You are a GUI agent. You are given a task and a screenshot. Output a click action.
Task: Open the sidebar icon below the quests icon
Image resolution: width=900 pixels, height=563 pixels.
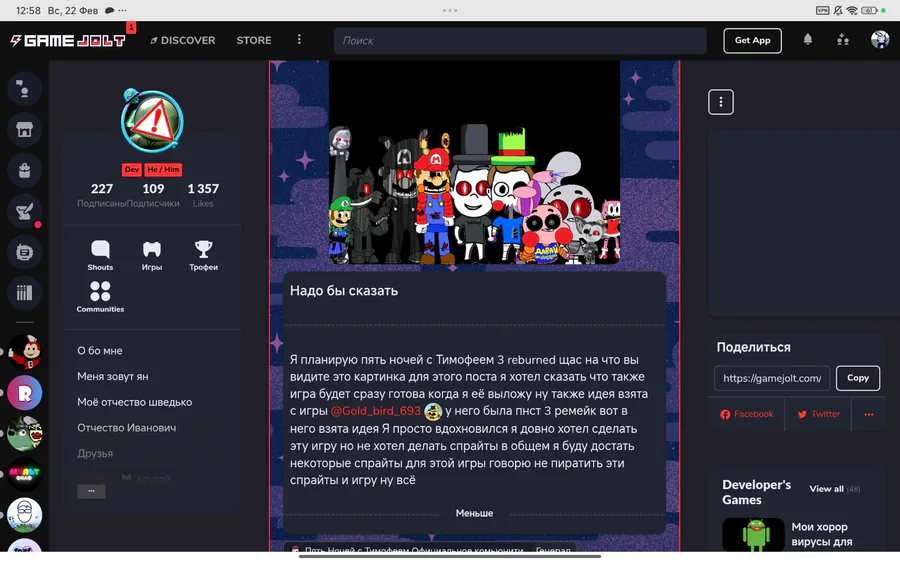pos(24,252)
